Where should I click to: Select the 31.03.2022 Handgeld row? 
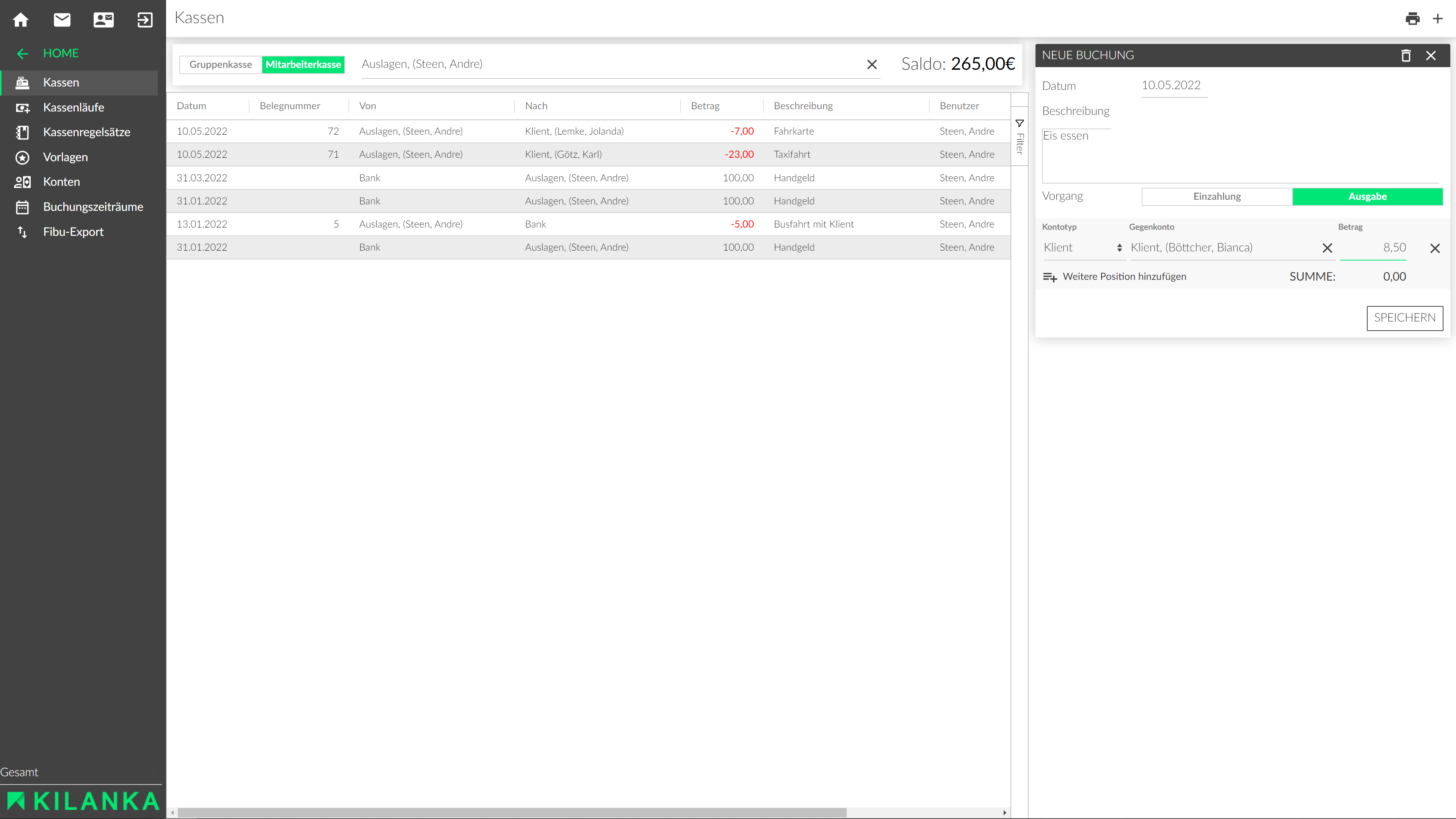(588, 177)
